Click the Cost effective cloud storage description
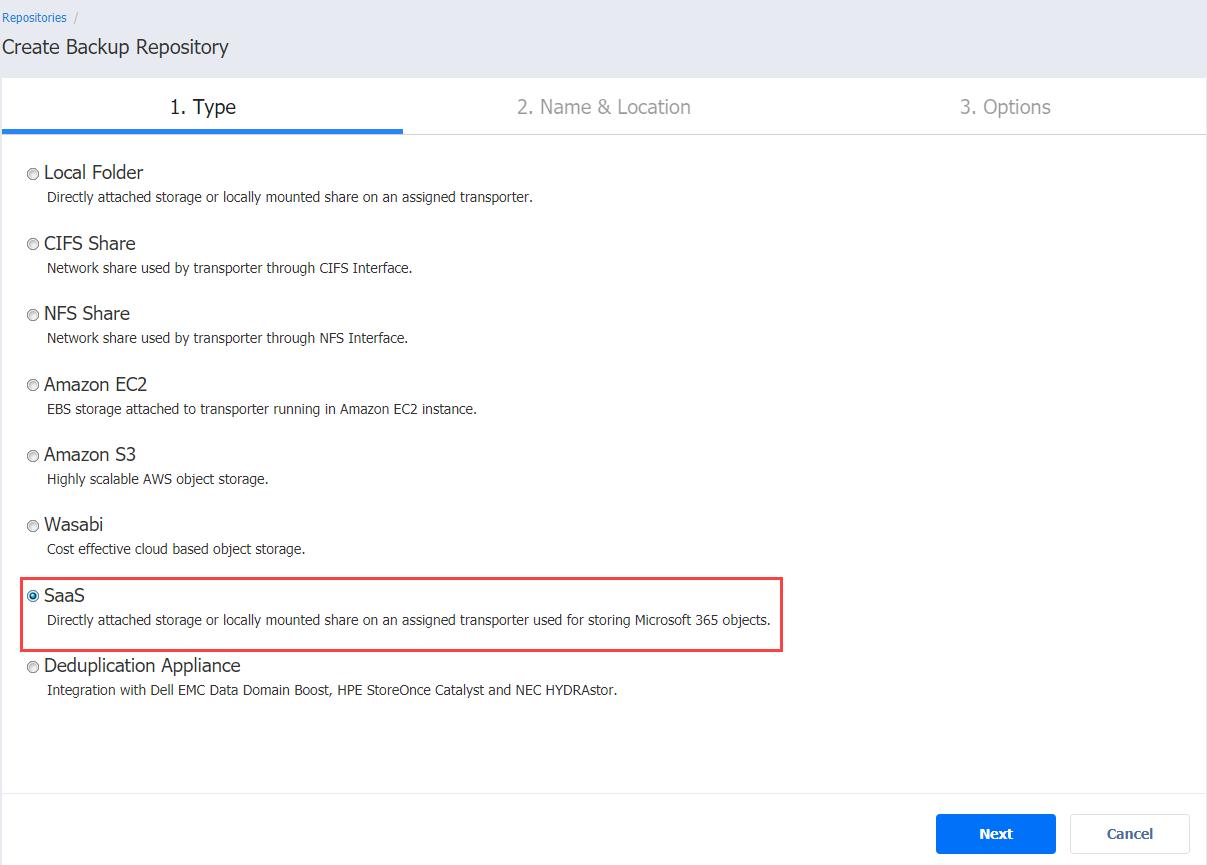Image resolution: width=1207 pixels, height=865 pixels. pos(175,549)
